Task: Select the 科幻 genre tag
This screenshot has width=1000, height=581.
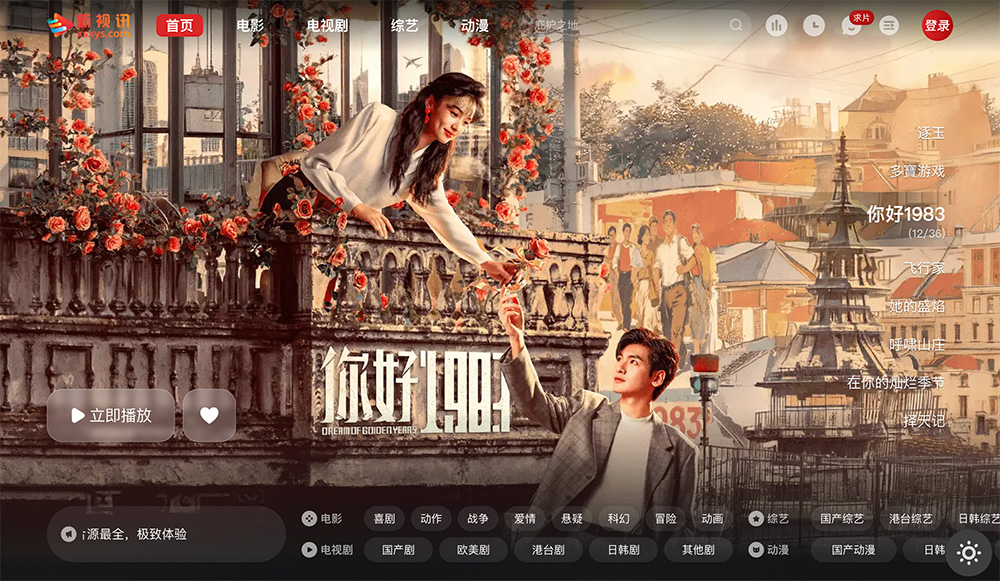Action: tap(619, 519)
